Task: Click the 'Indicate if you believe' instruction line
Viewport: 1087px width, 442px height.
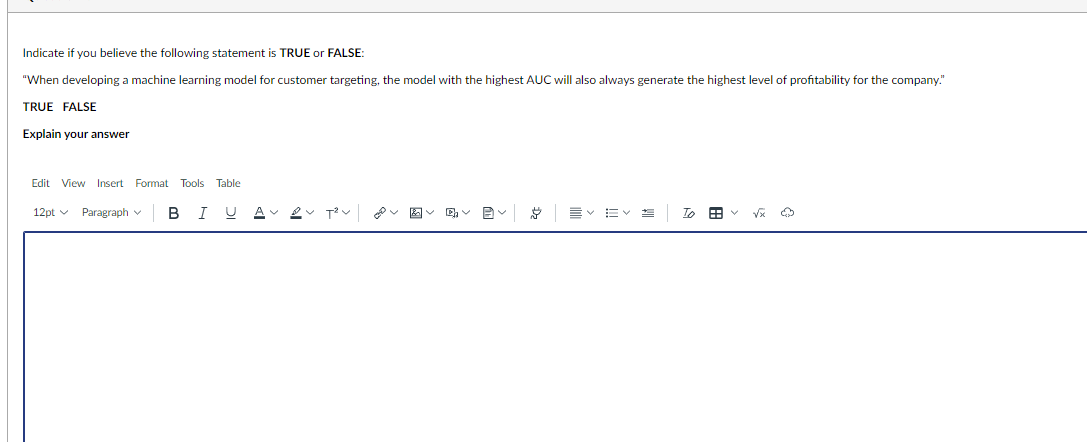Action: pyautogui.click(x=193, y=53)
